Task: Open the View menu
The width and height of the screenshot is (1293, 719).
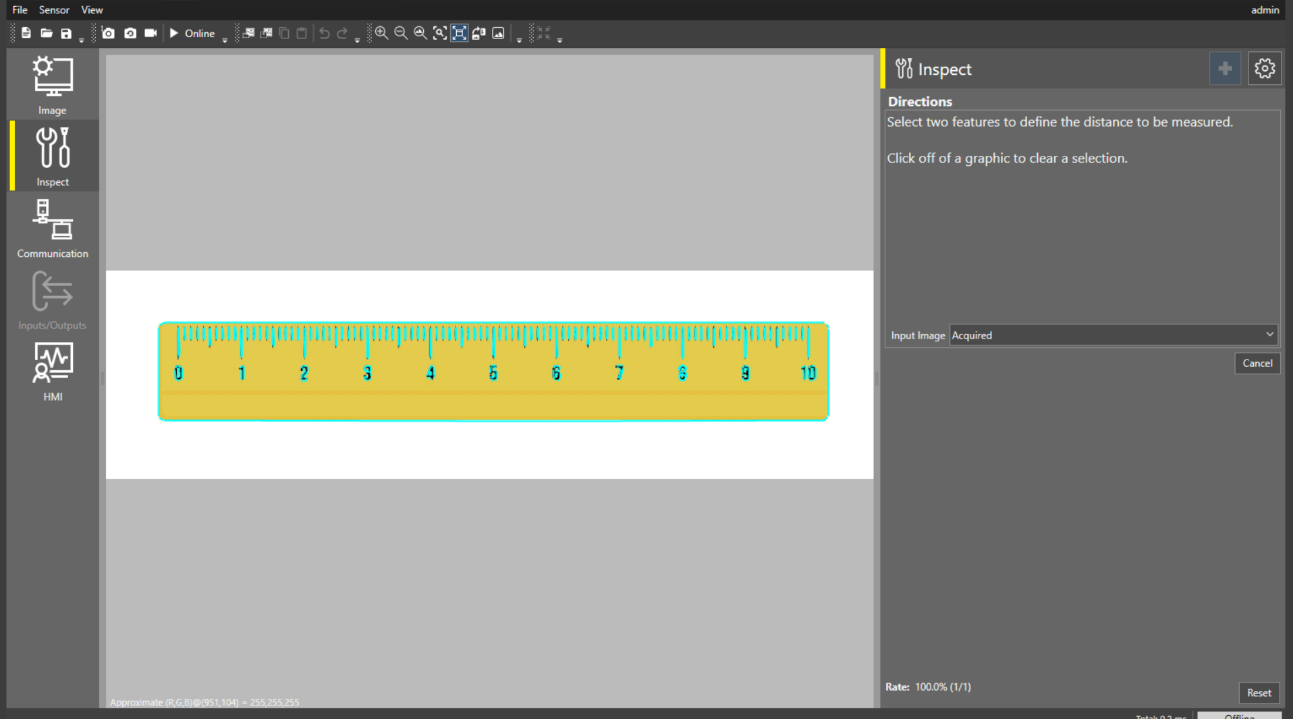Action: 91,9
